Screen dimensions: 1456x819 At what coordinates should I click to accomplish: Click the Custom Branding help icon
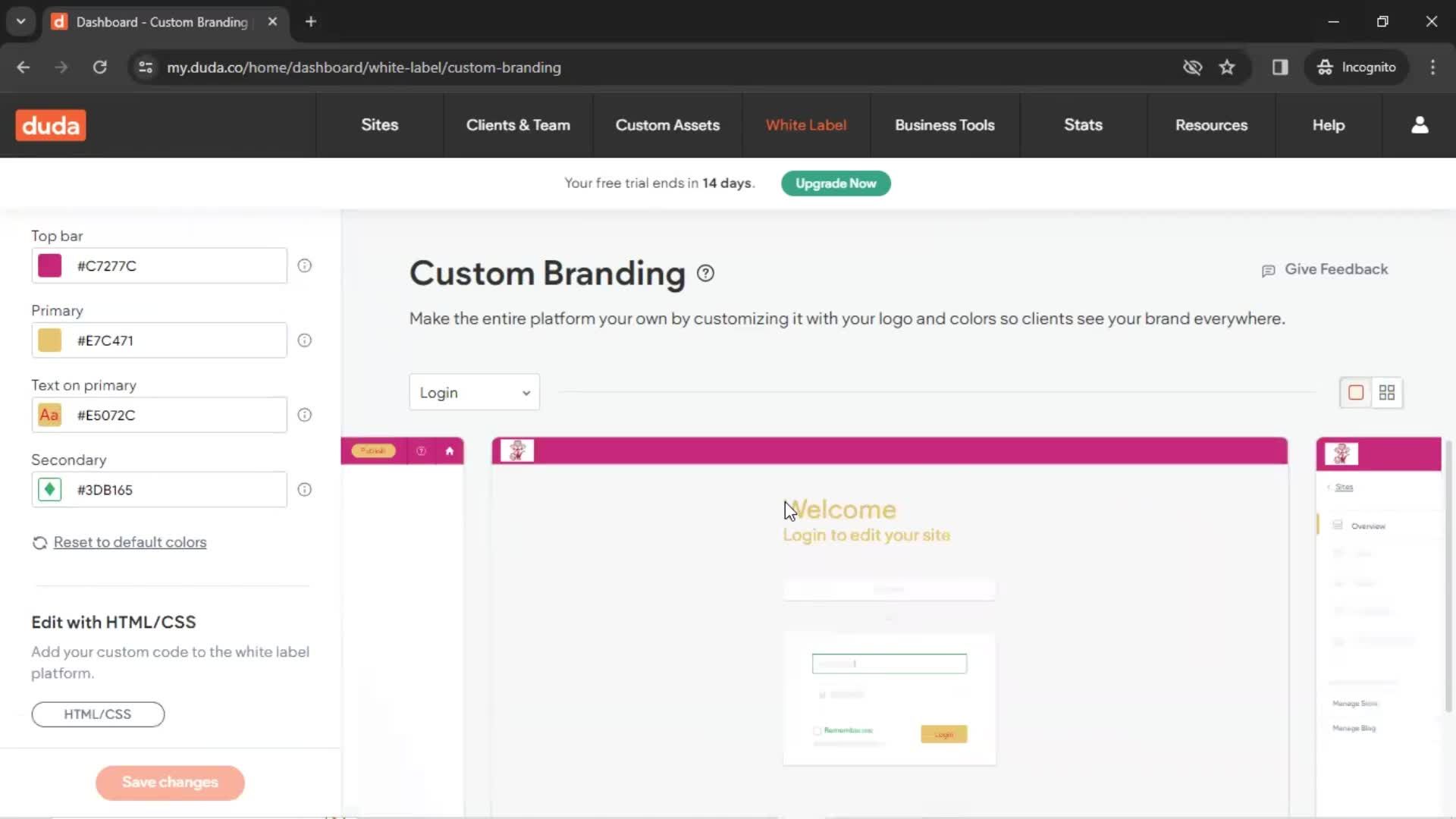(x=705, y=274)
